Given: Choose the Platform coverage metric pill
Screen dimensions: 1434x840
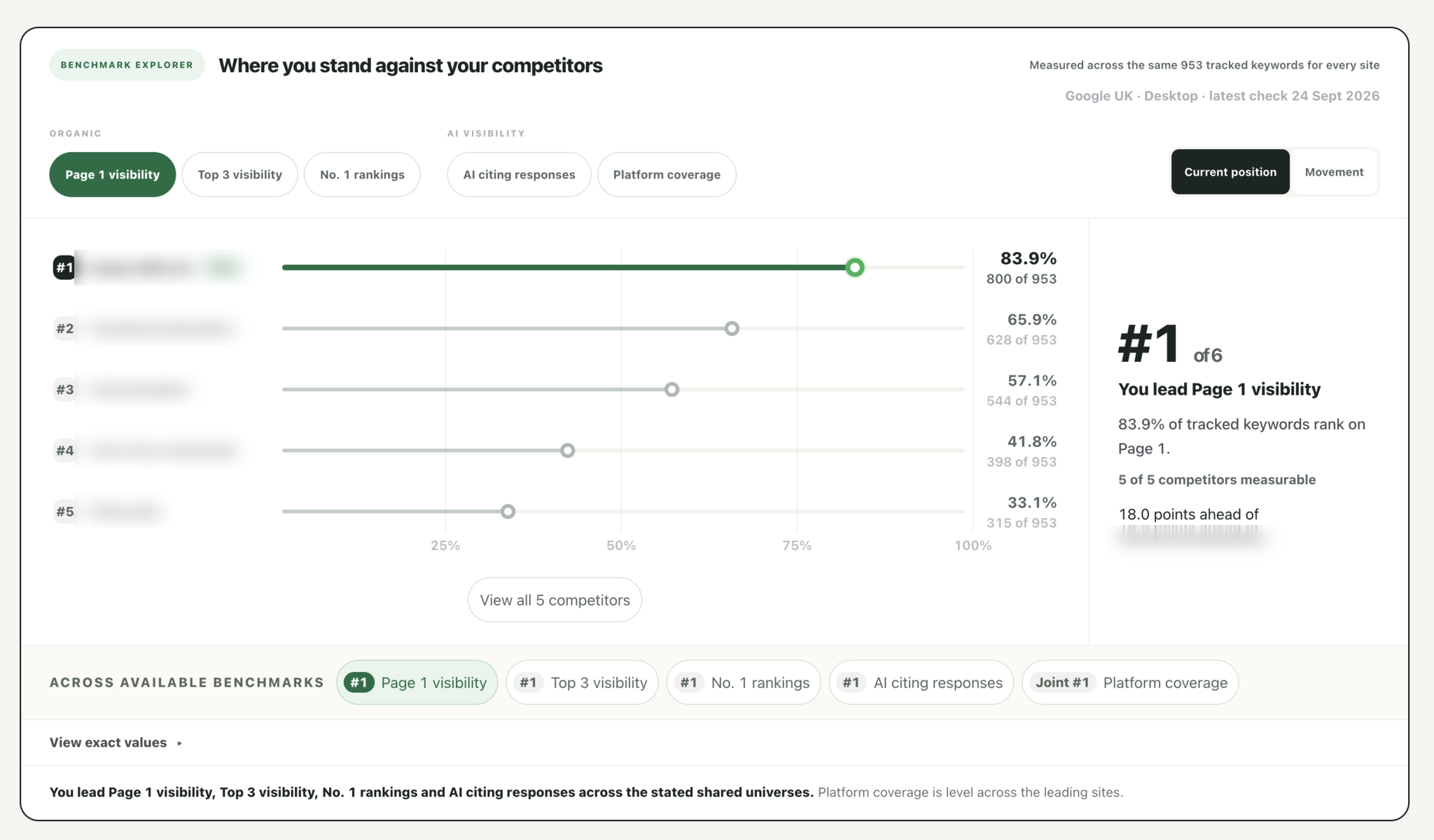Looking at the screenshot, I should pyautogui.click(x=667, y=174).
